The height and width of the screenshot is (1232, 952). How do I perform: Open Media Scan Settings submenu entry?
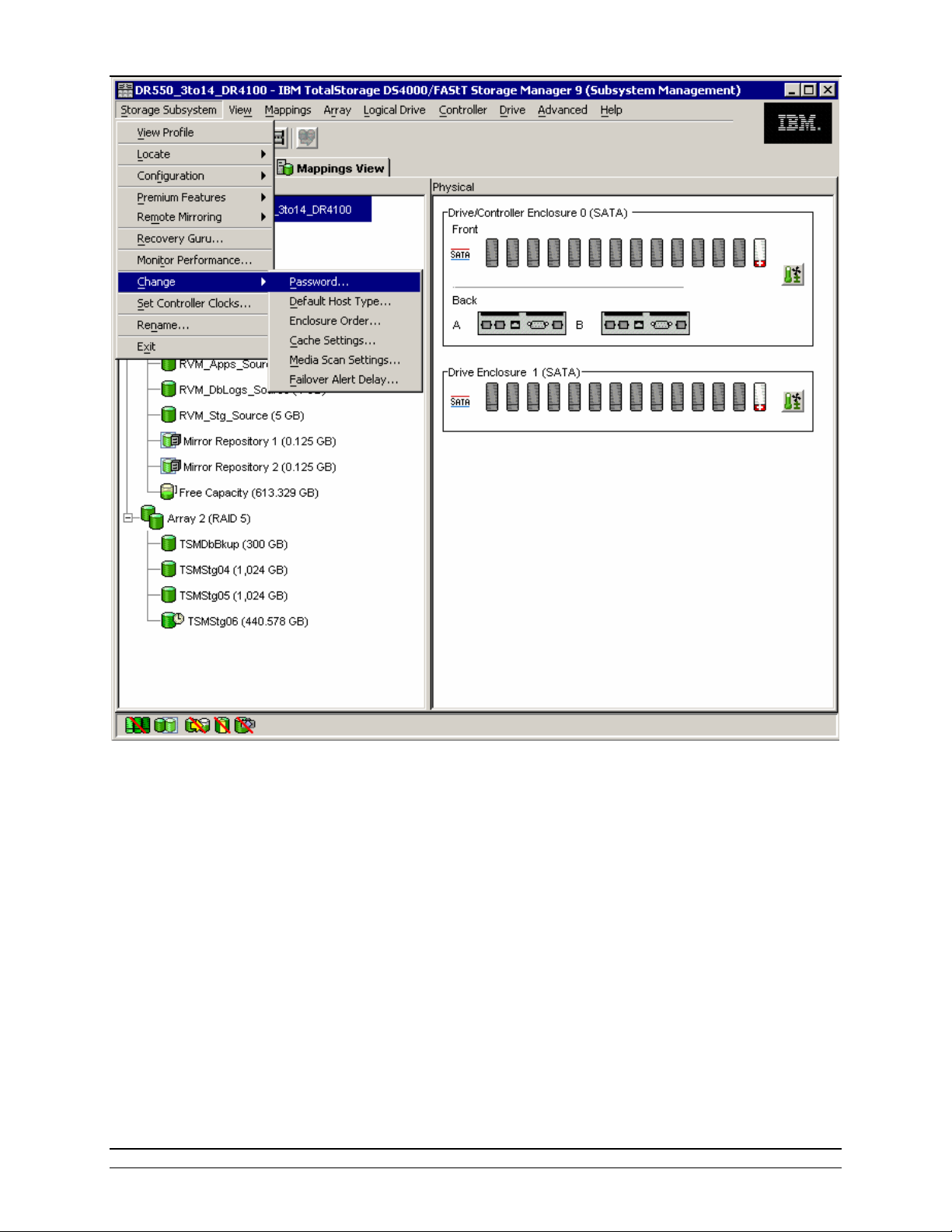click(345, 360)
